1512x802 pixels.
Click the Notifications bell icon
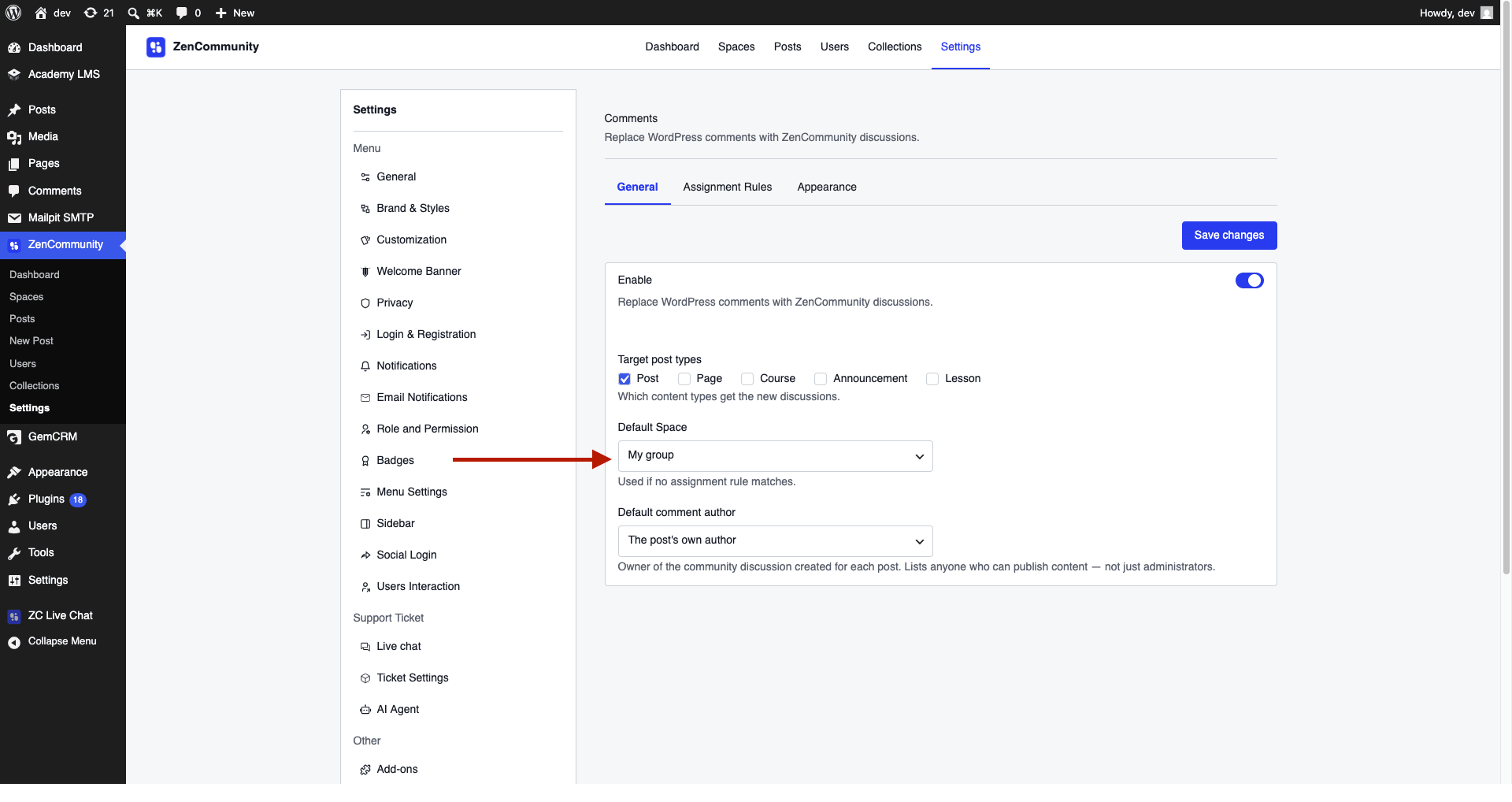point(365,366)
